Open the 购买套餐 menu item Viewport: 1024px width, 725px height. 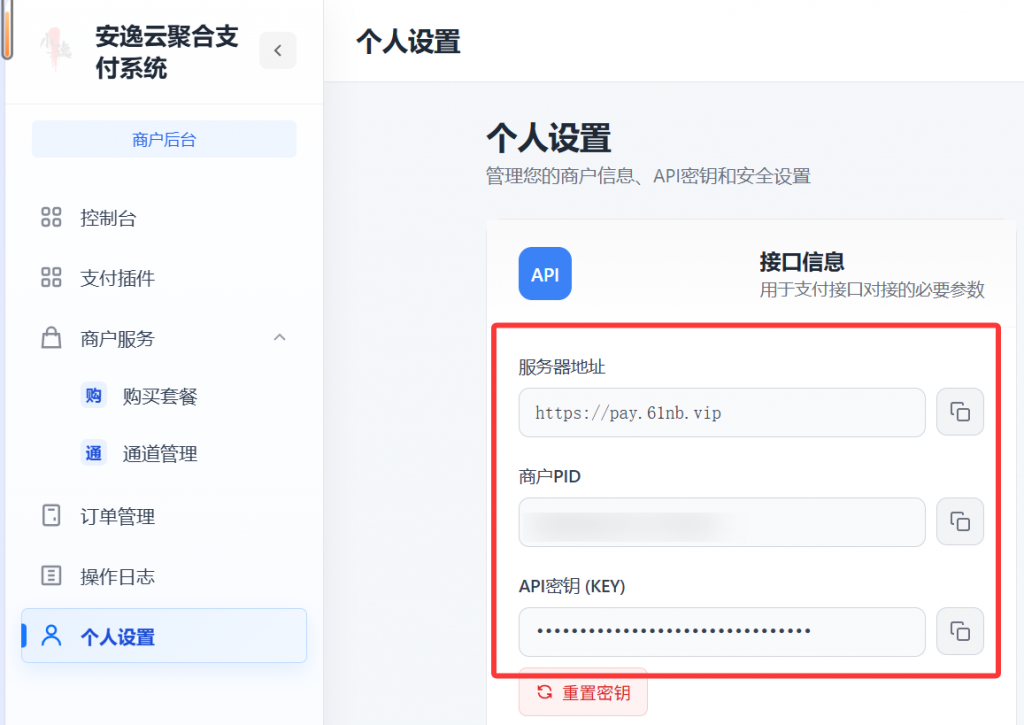pos(160,396)
